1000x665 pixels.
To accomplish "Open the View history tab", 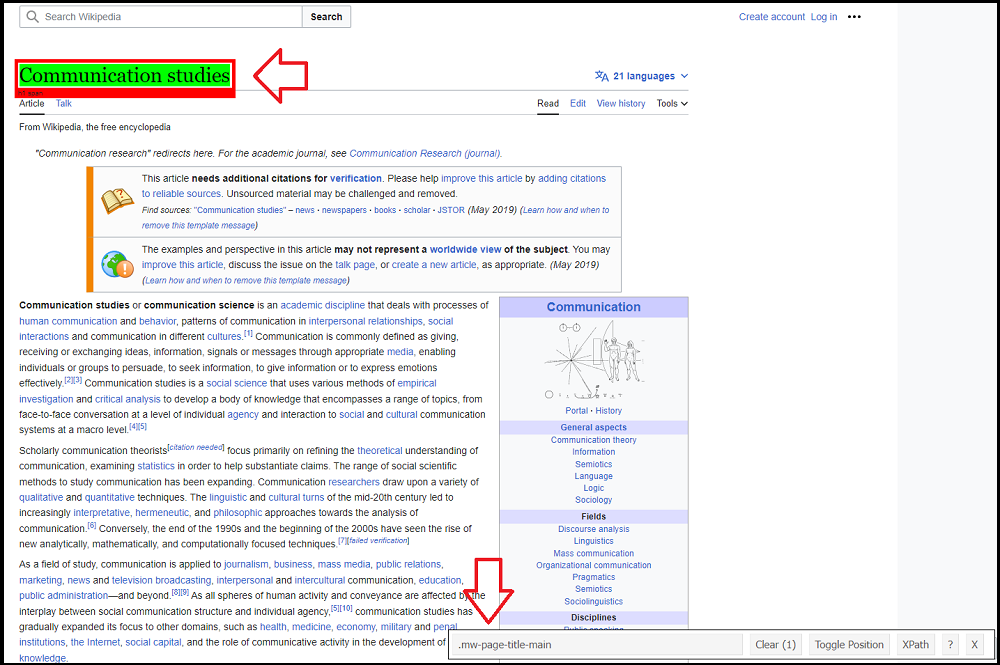I will point(621,104).
